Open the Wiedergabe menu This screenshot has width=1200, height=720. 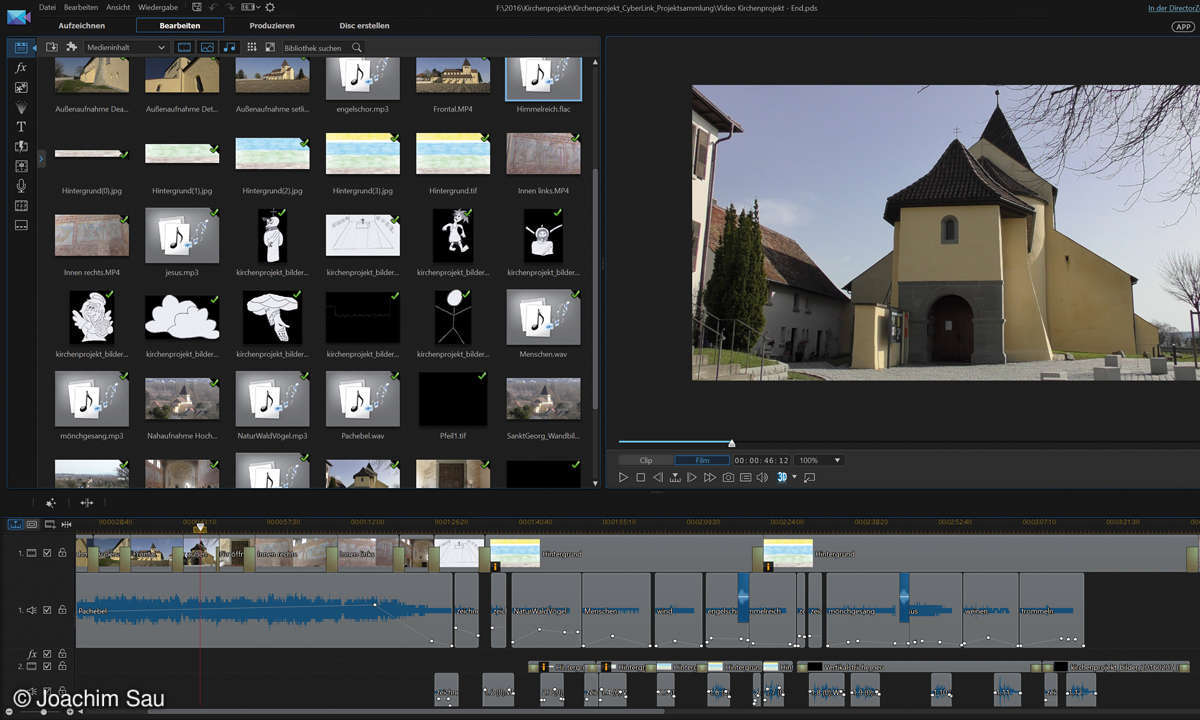click(158, 7)
